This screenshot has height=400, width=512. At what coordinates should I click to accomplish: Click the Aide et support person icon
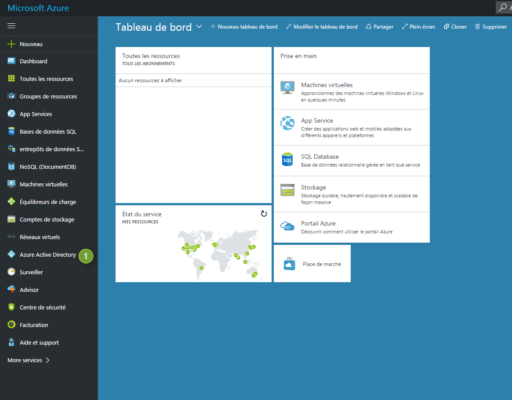tap(11, 342)
